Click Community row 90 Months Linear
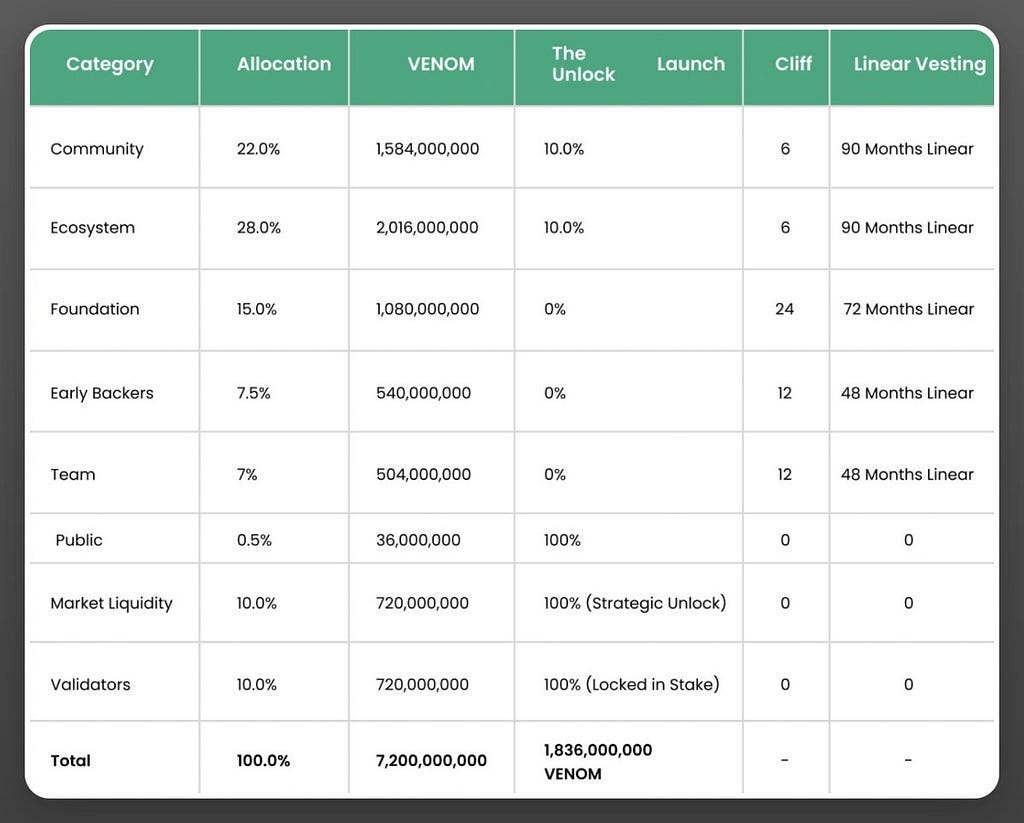Viewport: 1024px width, 823px height. (907, 149)
